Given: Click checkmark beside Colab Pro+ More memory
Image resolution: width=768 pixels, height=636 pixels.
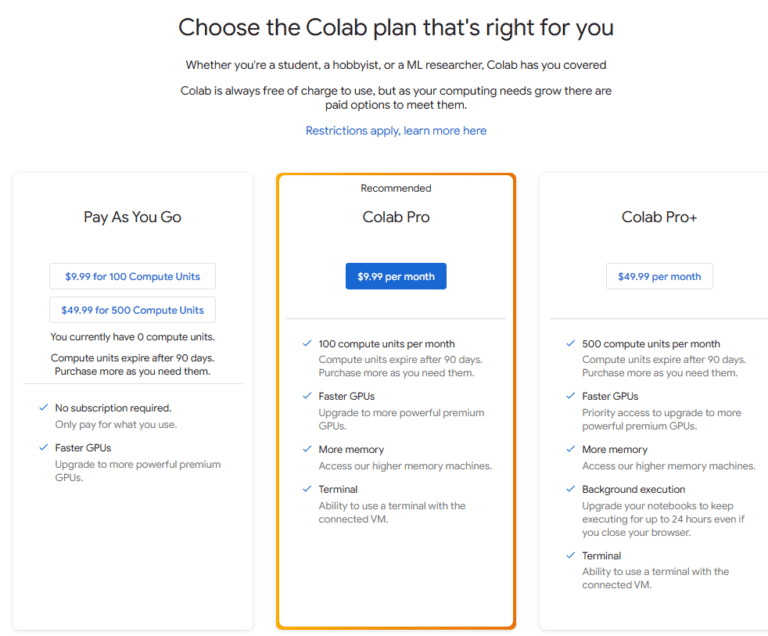Looking at the screenshot, I should 570,450.
